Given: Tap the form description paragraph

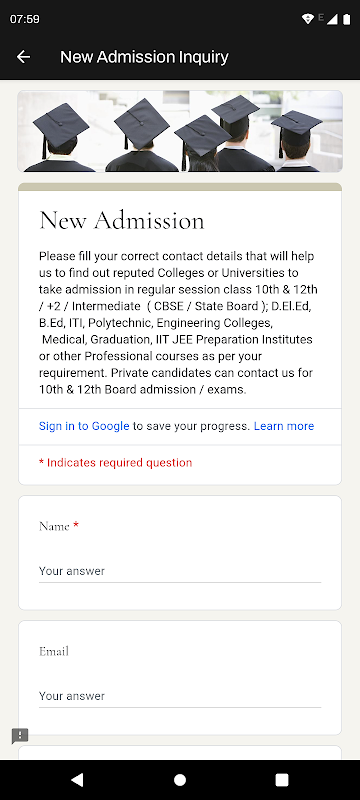Looking at the screenshot, I should pos(178,323).
